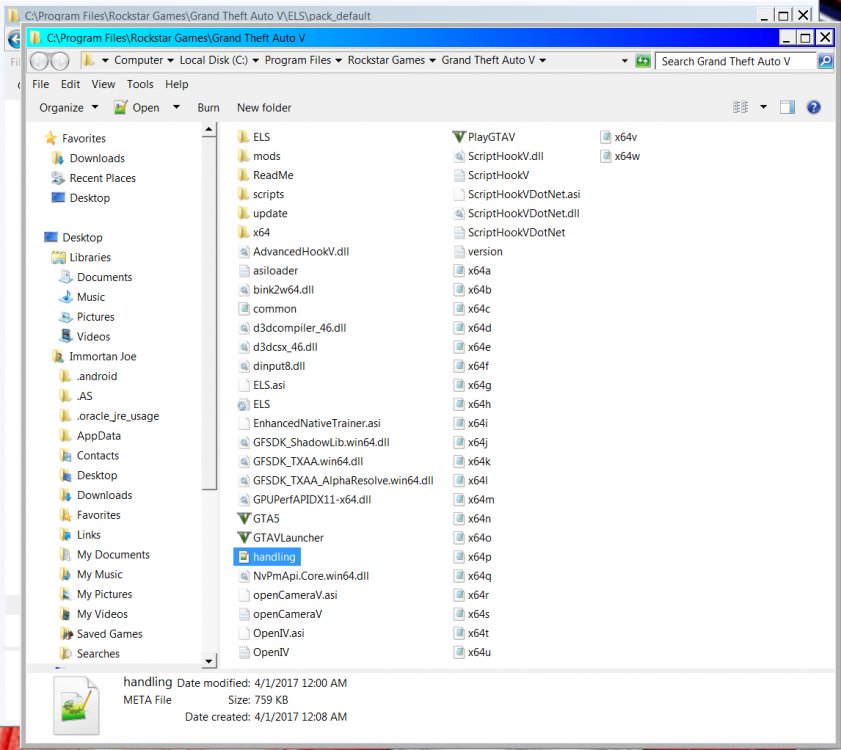
Task: Select the PlayGTAV application icon
Action: (459, 137)
